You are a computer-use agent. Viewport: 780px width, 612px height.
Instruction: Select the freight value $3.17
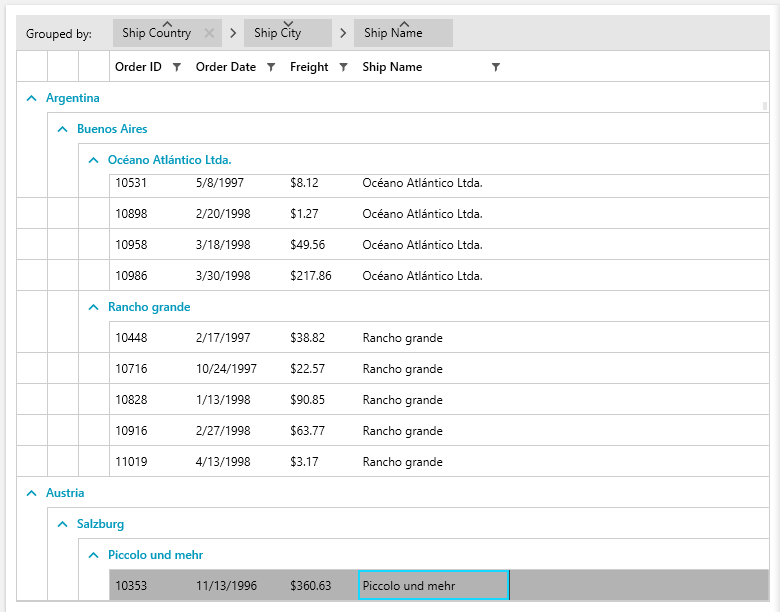[x=304, y=462]
